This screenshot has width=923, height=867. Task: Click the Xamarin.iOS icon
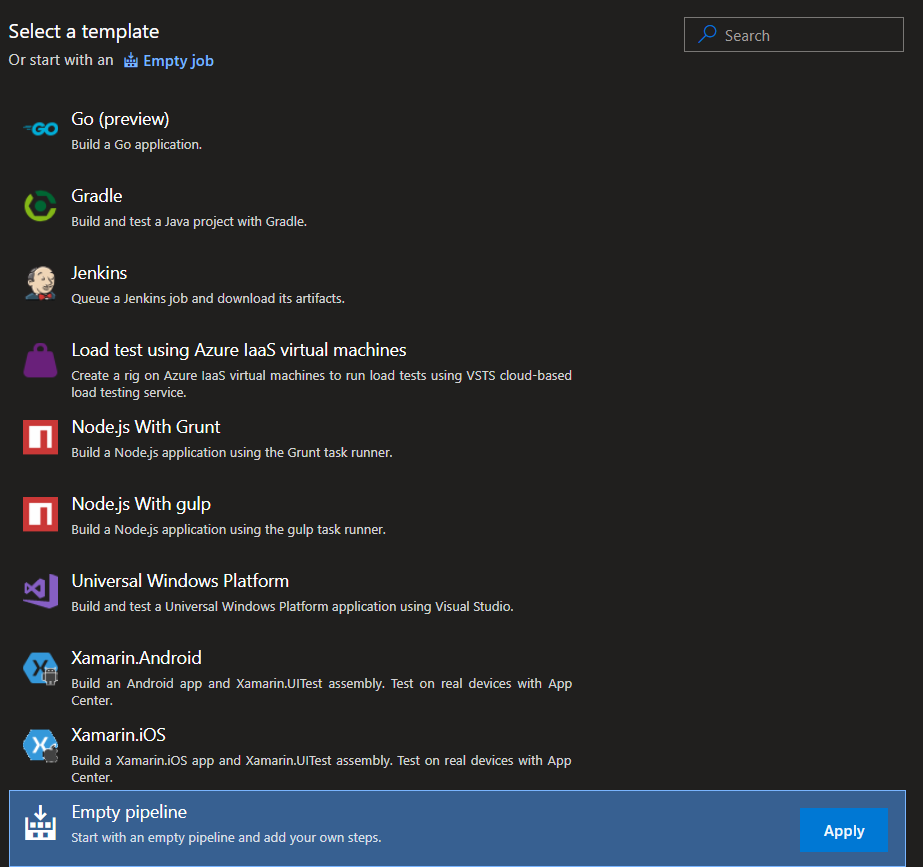point(40,745)
